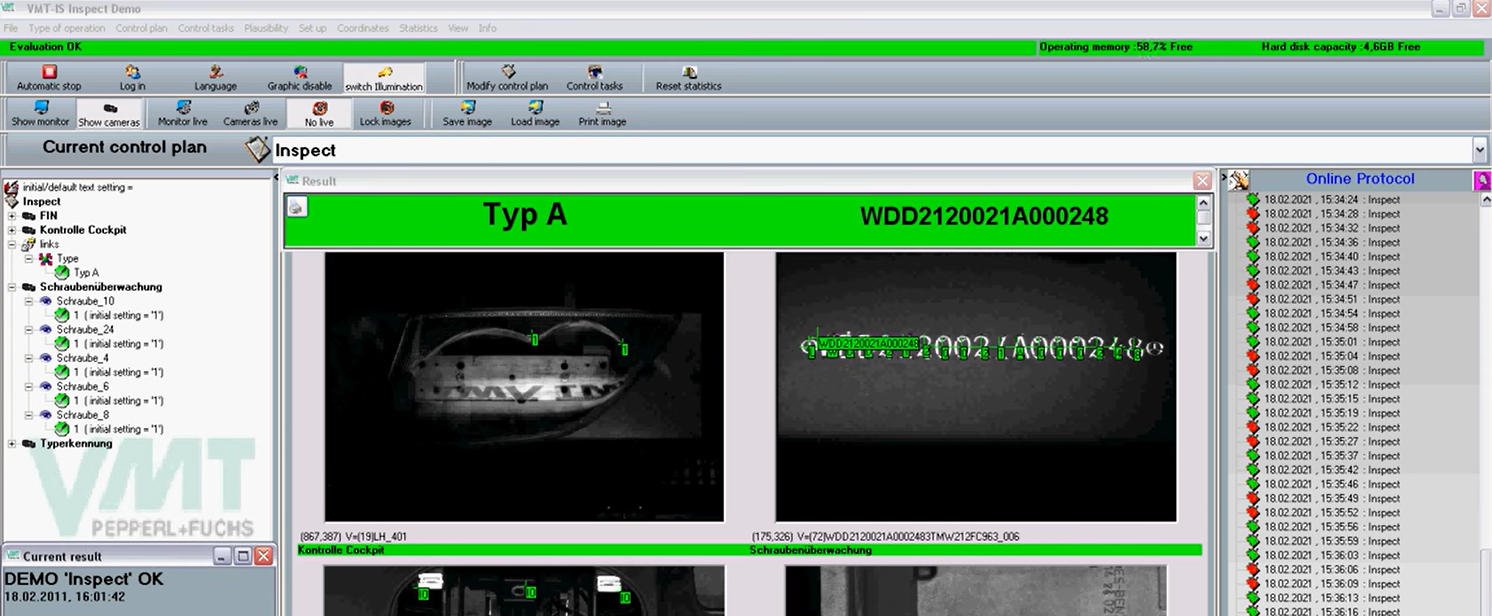Click the Online Protocol panel splitter arrow
Screen dimensions: 1492x616
[1223, 177]
